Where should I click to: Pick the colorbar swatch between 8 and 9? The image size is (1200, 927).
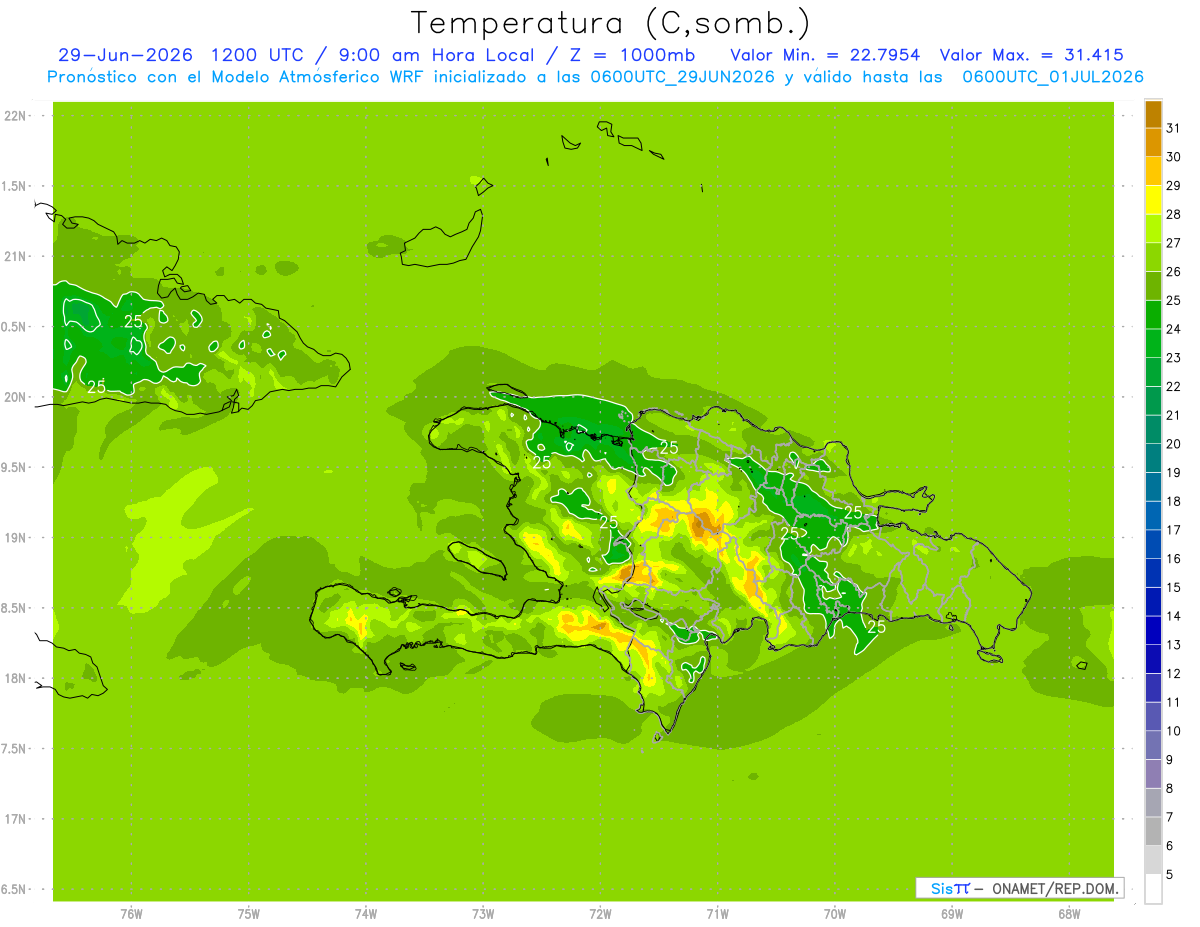click(x=1153, y=774)
